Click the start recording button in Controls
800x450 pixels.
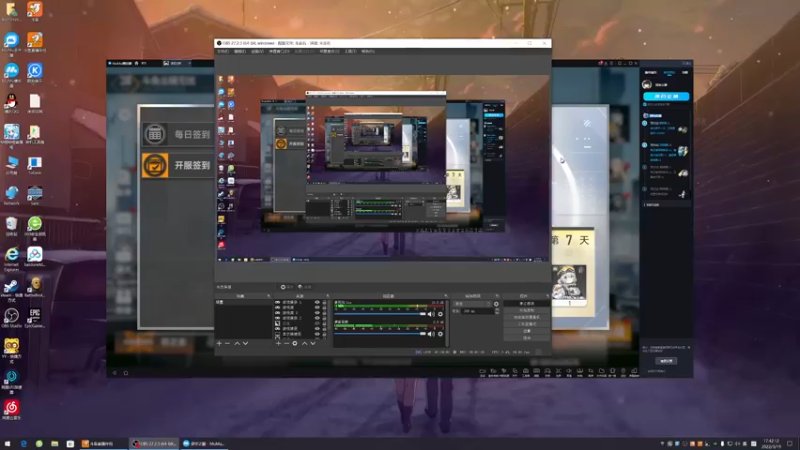click(527, 310)
